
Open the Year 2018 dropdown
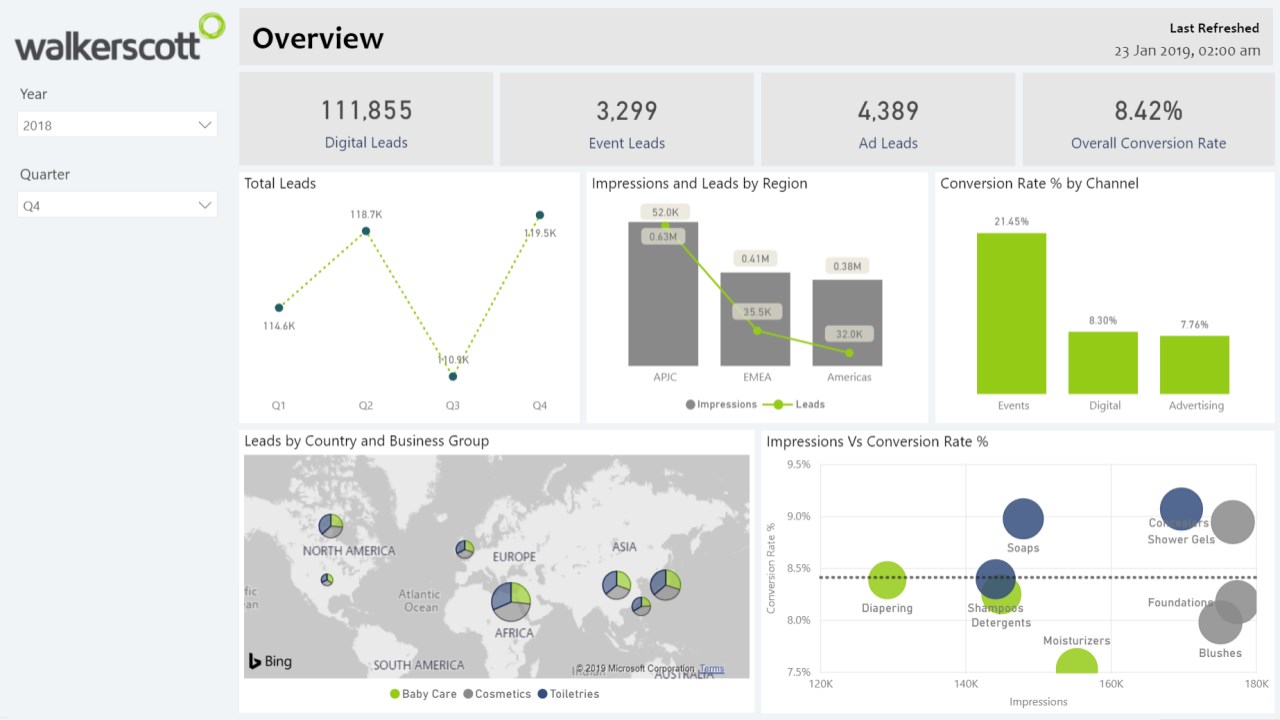[x=117, y=125]
